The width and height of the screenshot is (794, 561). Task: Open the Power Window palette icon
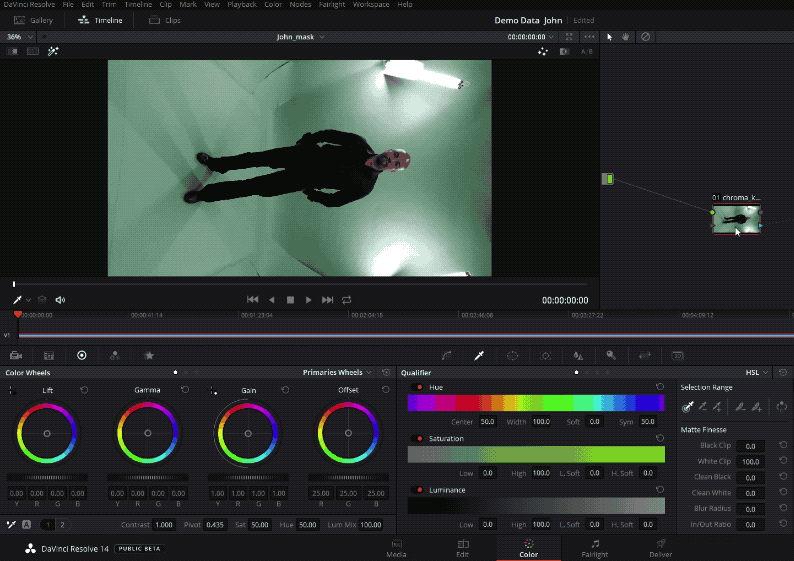[x=512, y=355]
